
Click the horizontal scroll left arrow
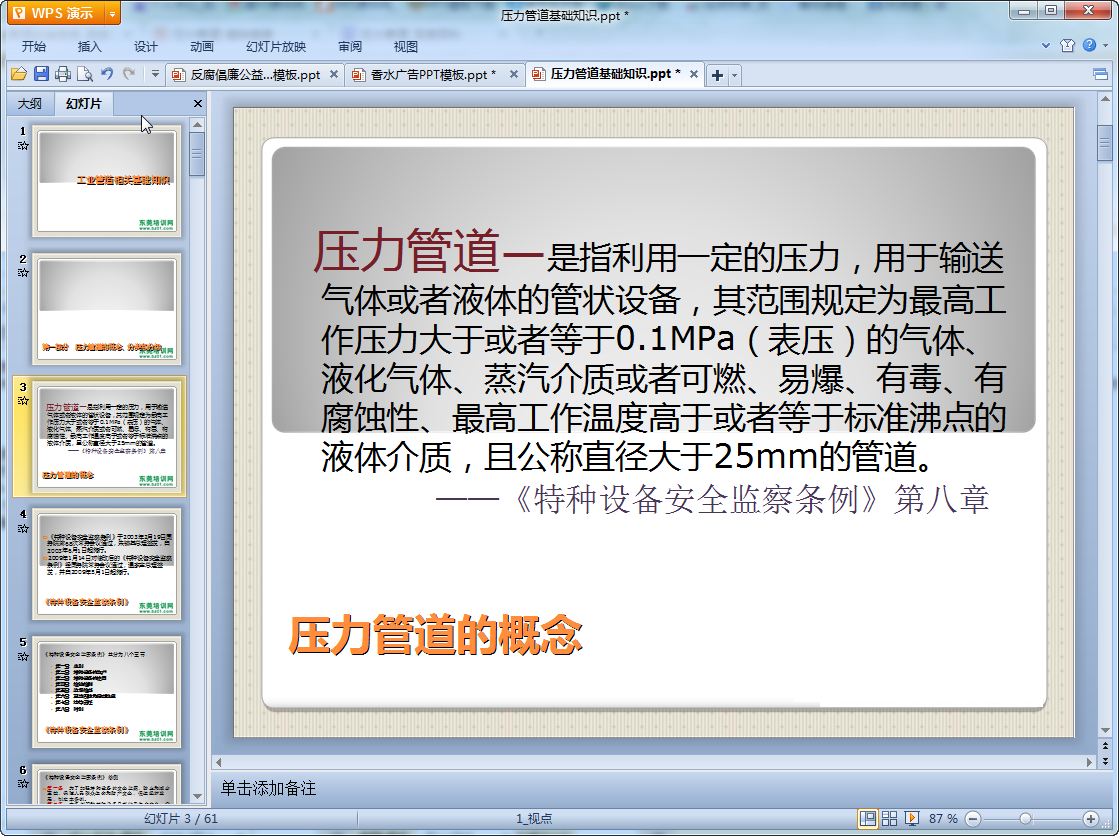tap(218, 762)
